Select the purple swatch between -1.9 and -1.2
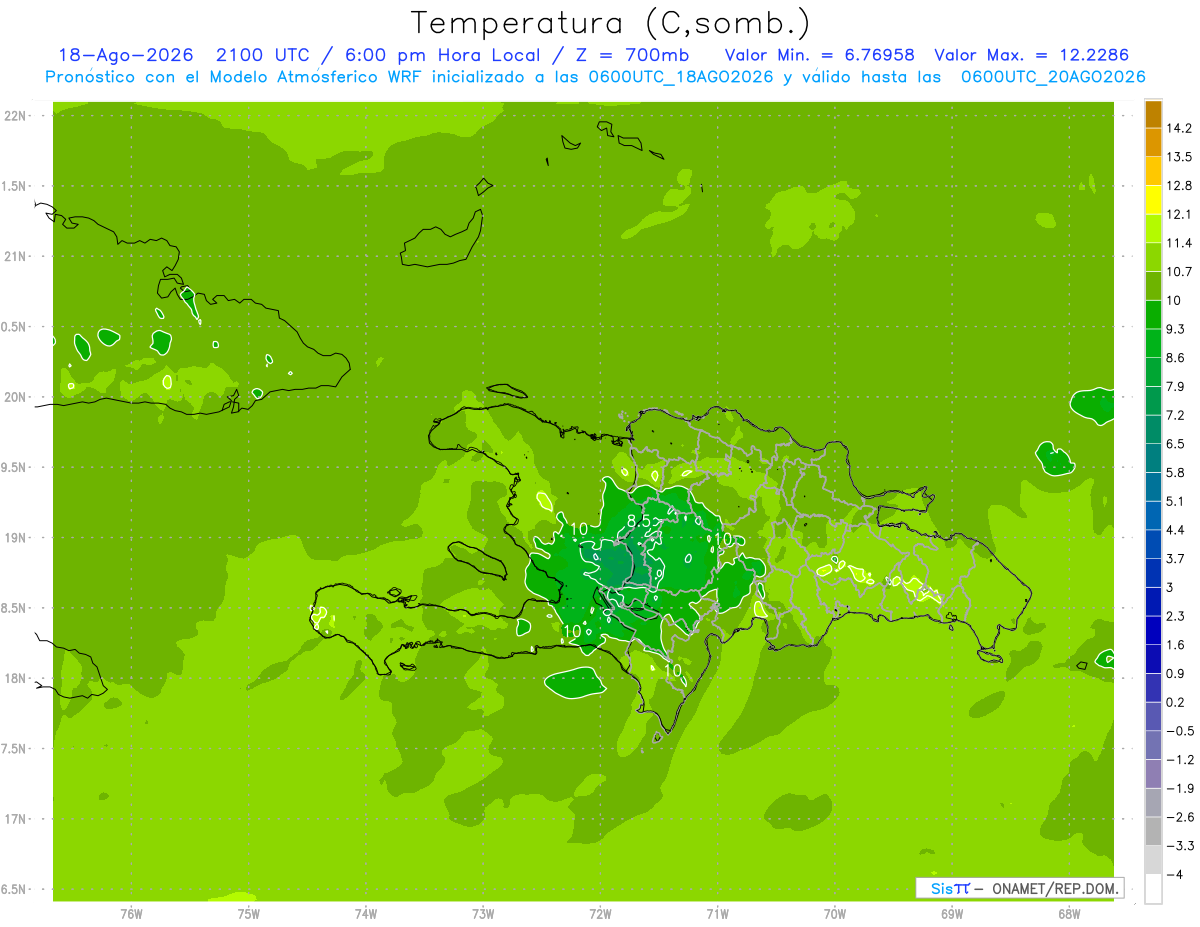The width and height of the screenshot is (1200, 927). pyautogui.click(x=1153, y=773)
